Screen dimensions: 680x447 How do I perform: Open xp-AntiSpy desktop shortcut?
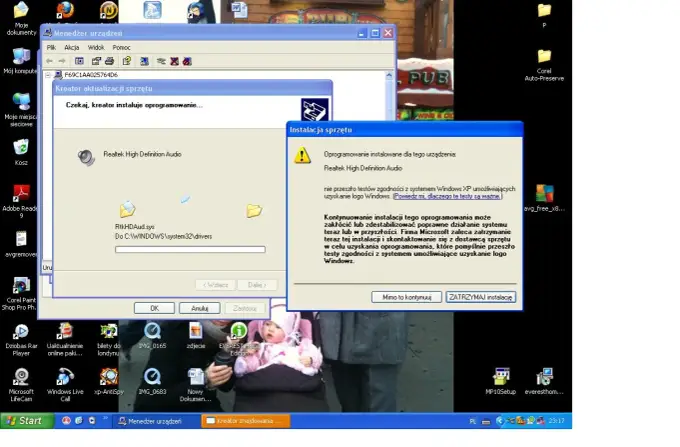(x=109, y=382)
